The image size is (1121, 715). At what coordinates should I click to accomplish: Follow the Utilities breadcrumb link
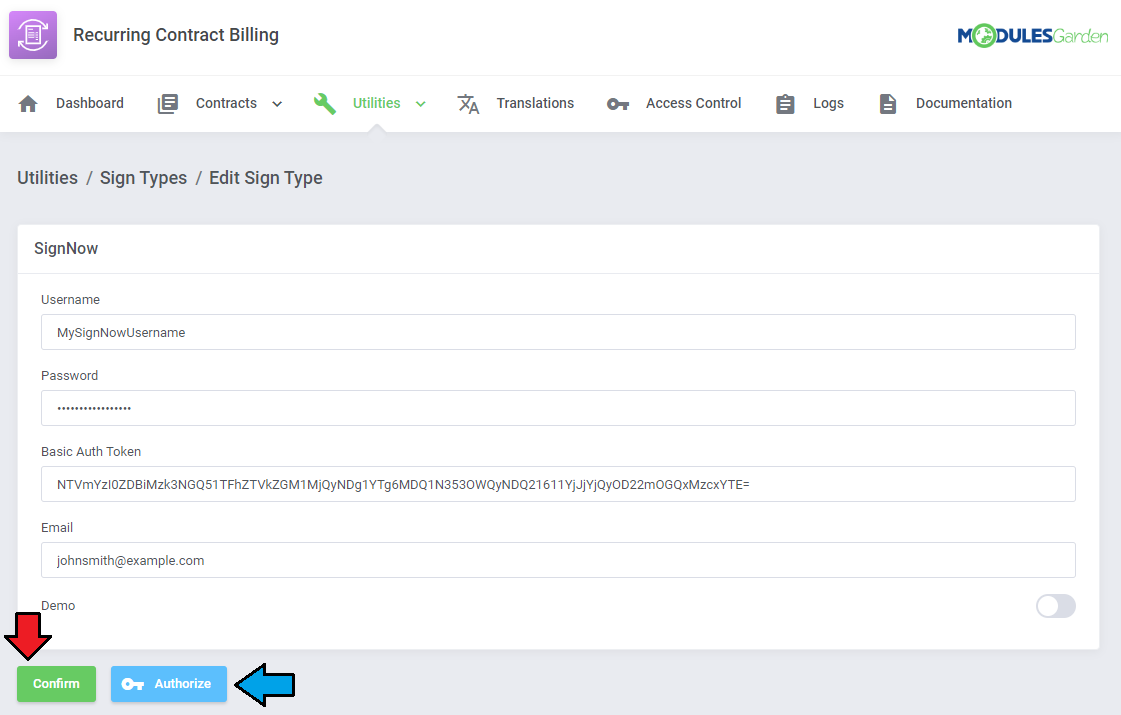47,177
